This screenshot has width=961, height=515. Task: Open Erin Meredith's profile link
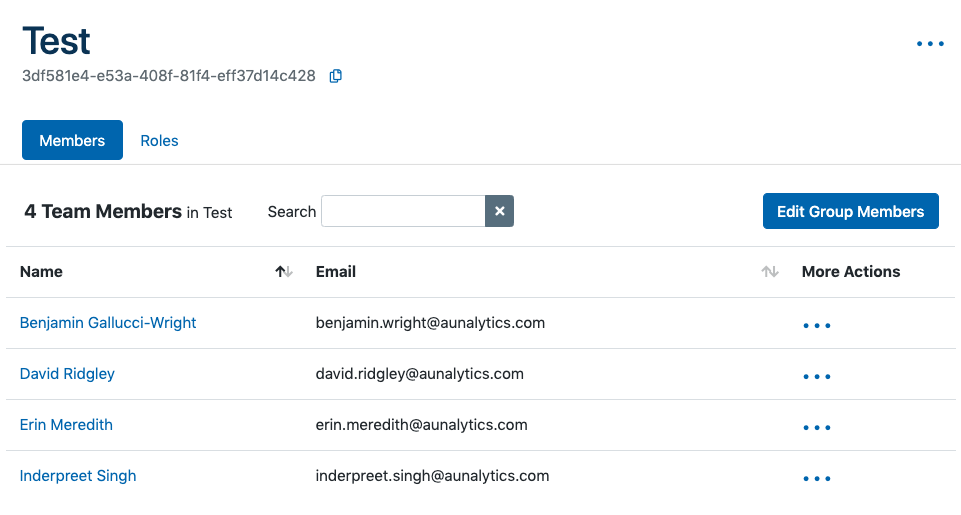coord(66,425)
